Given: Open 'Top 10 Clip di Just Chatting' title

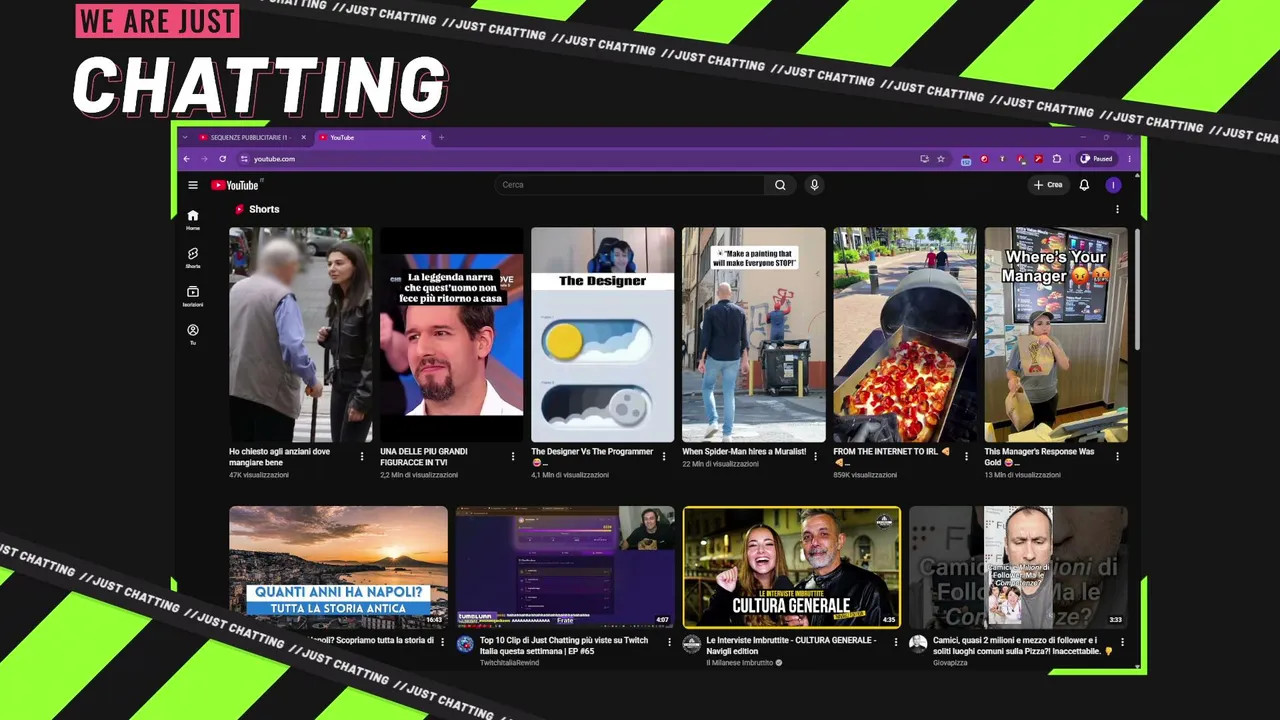Looking at the screenshot, I should coord(564,645).
